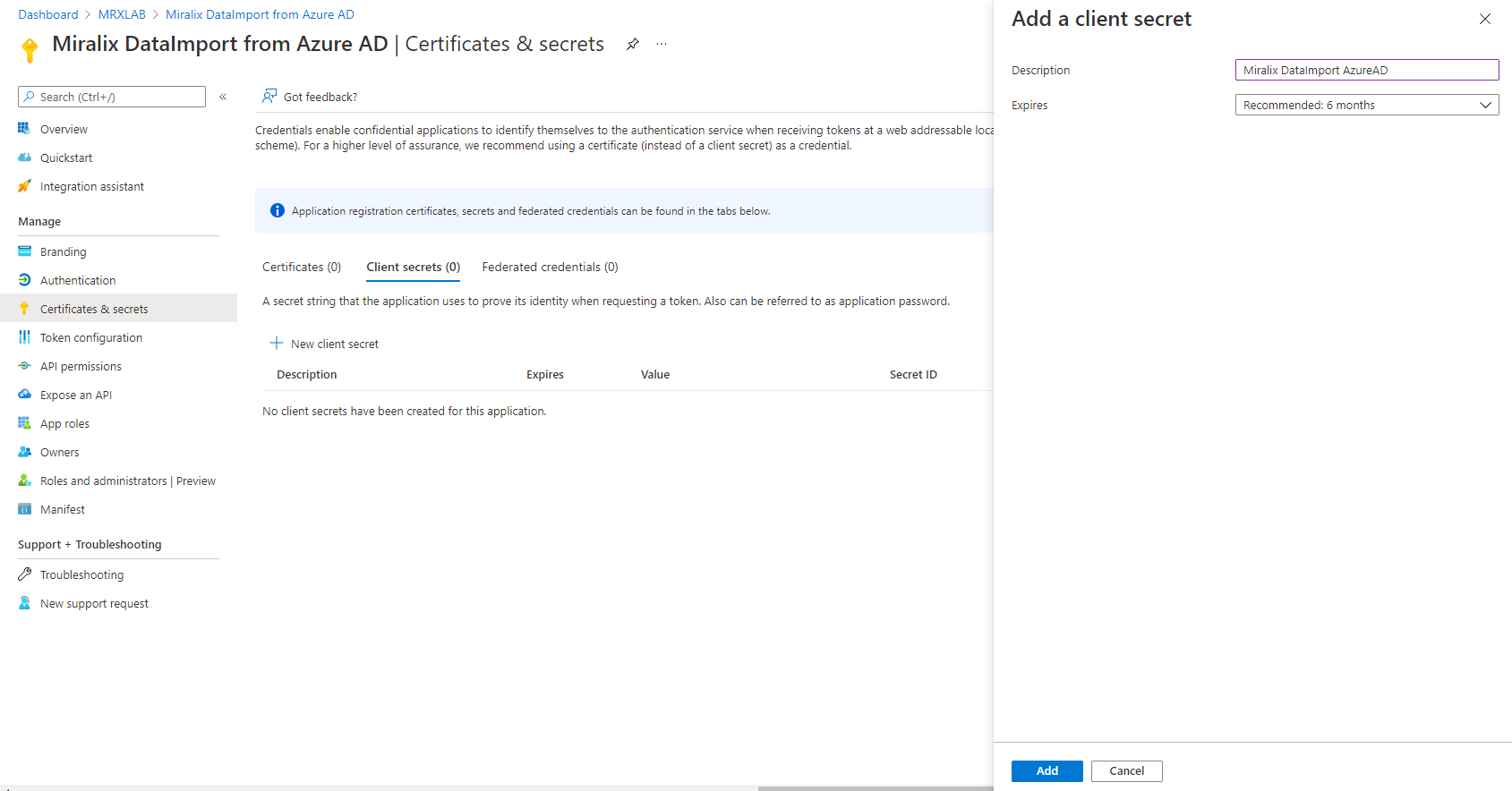Navigate to Branding settings
The height and width of the screenshot is (791, 1512).
pyautogui.click(x=64, y=251)
